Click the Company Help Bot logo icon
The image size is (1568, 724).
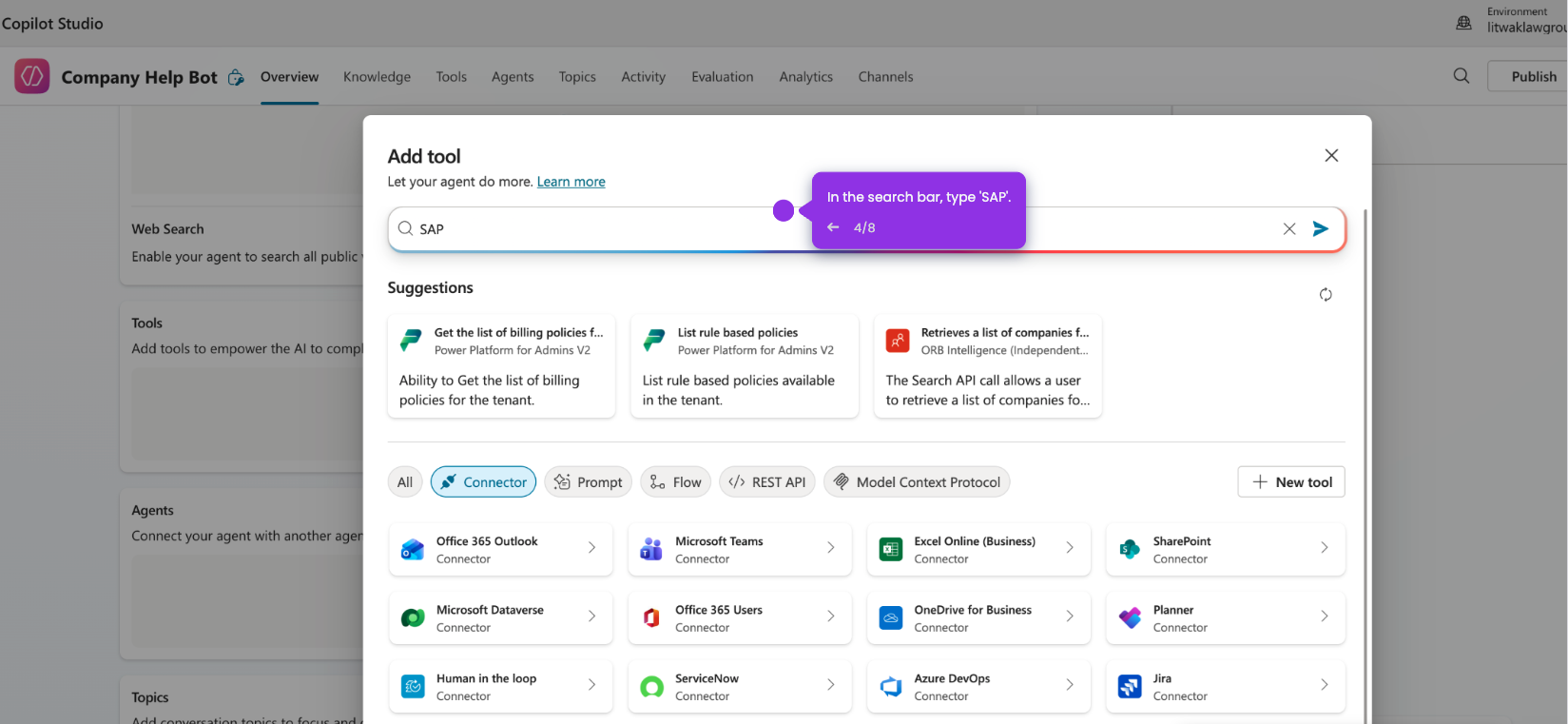pos(32,76)
